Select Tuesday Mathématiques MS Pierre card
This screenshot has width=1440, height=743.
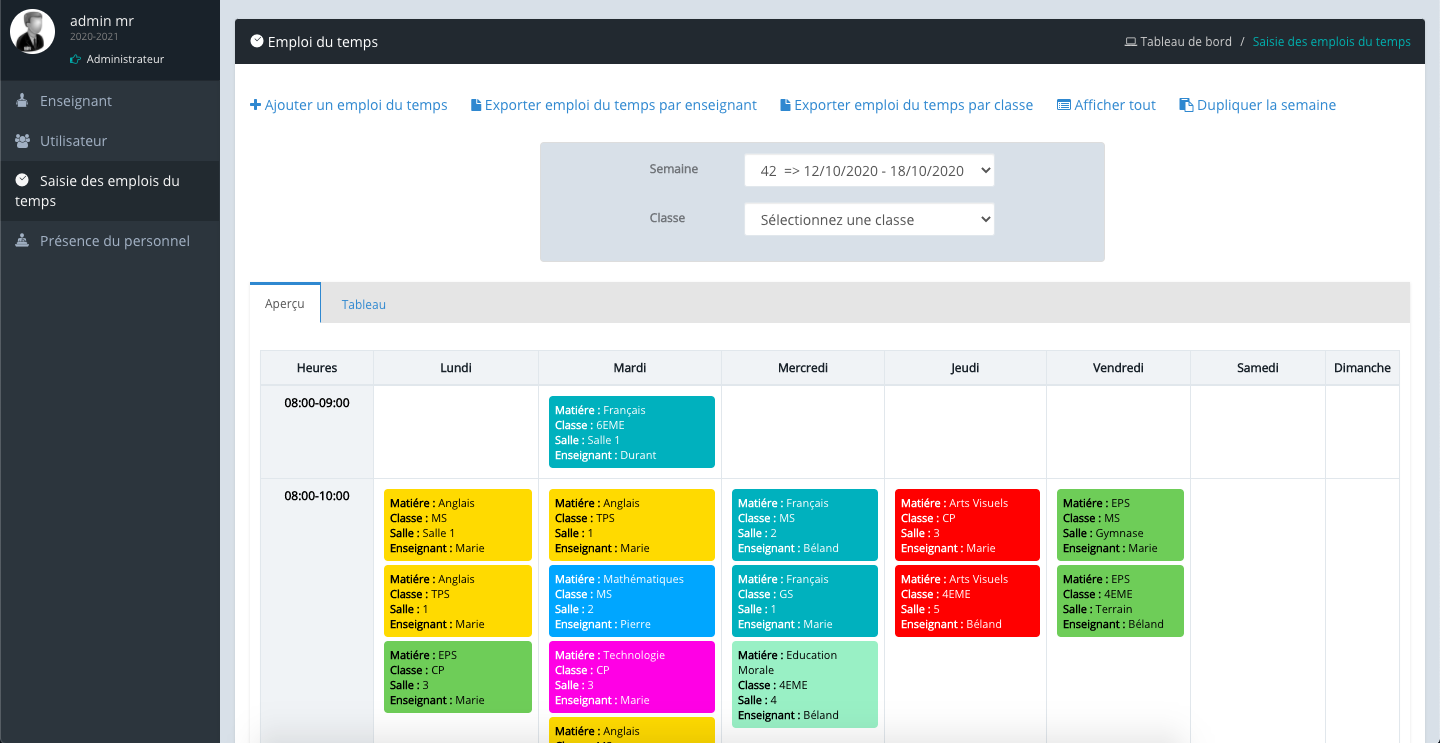click(632, 601)
